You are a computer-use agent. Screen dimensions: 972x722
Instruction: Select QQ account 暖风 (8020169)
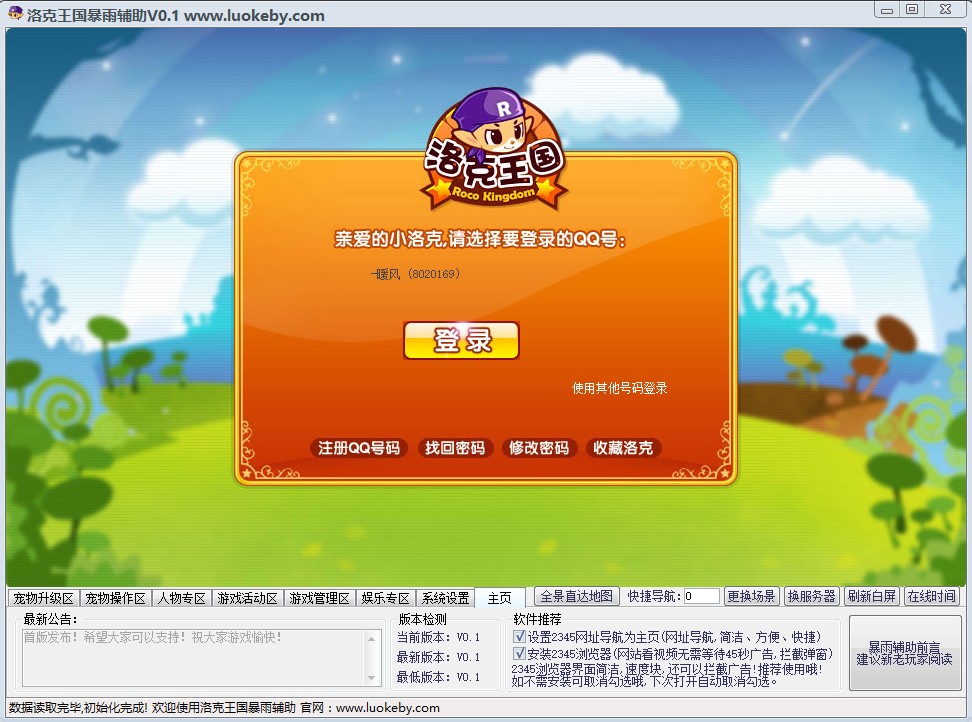[415, 274]
